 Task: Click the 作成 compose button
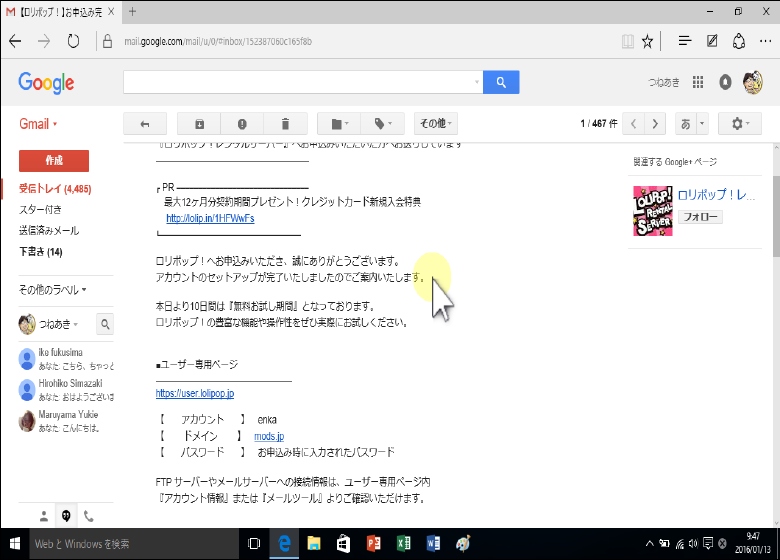pyautogui.click(x=54, y=161)
